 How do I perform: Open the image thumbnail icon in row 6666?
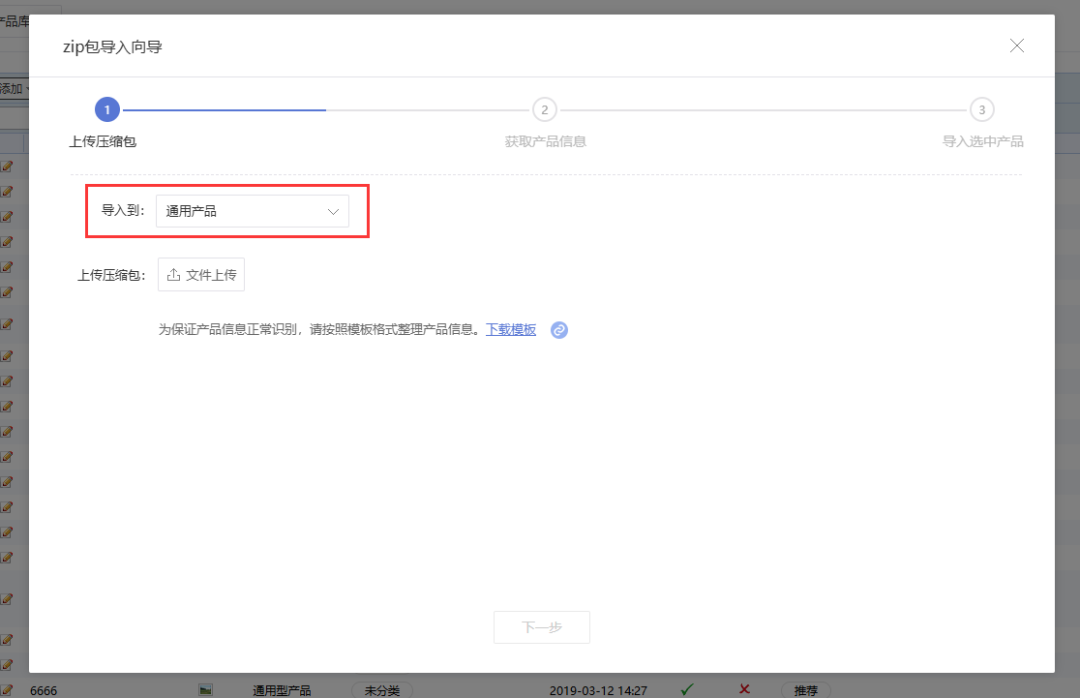pyautogui.click(x=205, y=690)
